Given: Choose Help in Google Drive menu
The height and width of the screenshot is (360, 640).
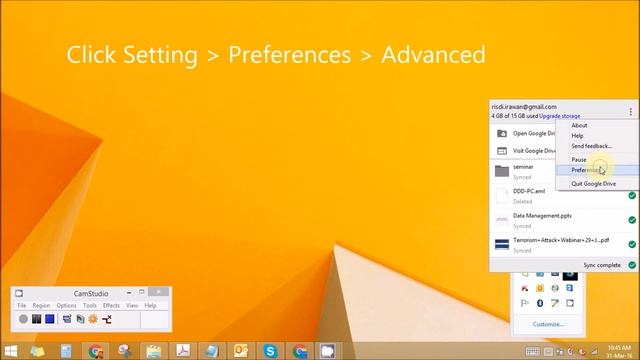Looking at the screenshot, I should [598, 136].
